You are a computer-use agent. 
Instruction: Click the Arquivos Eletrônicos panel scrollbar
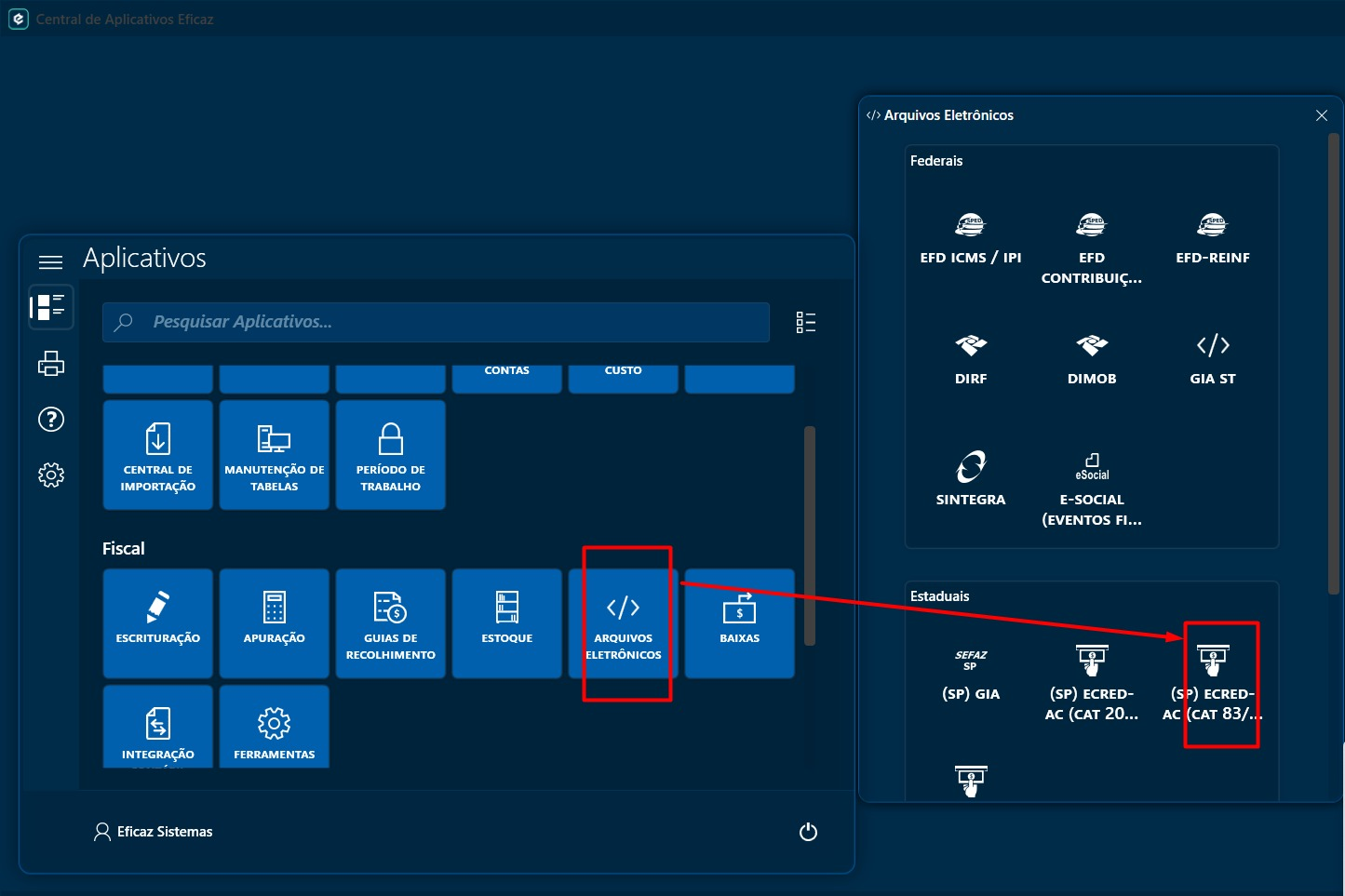point(1333,363)
